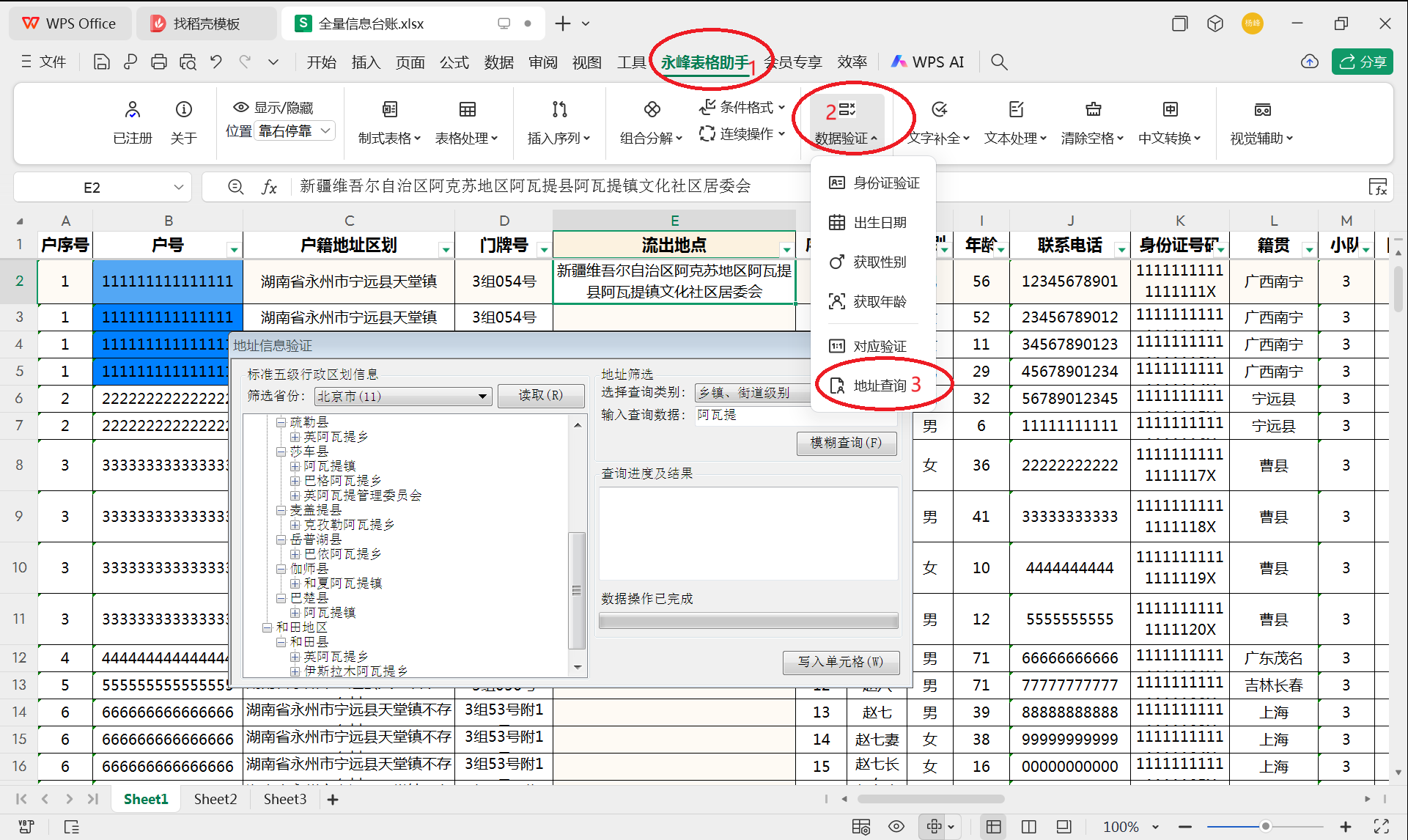Open the 组合分解 tool
This screenshot has height=840, width=1408.
[651, 122]
